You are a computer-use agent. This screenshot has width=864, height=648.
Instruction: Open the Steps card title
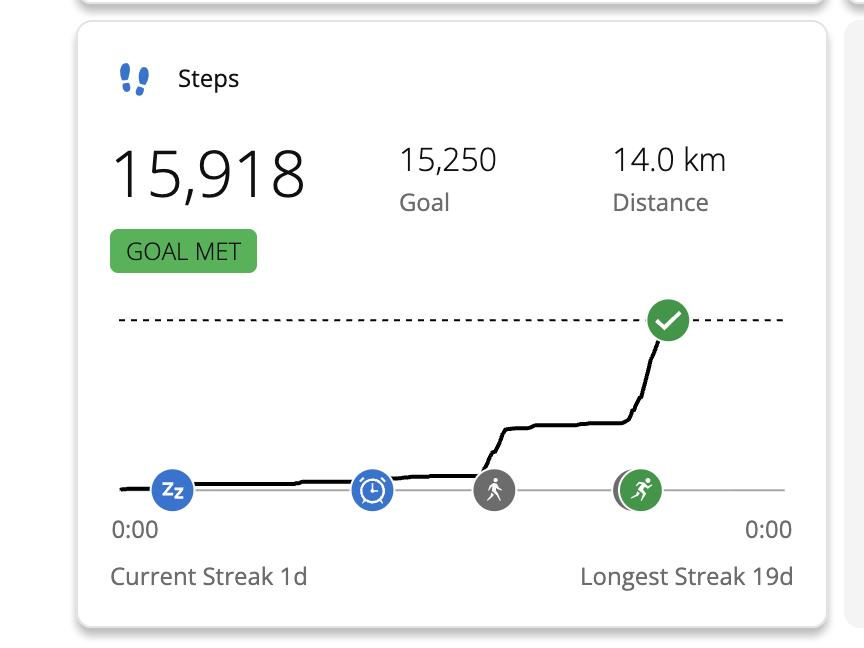click(208, 79)
